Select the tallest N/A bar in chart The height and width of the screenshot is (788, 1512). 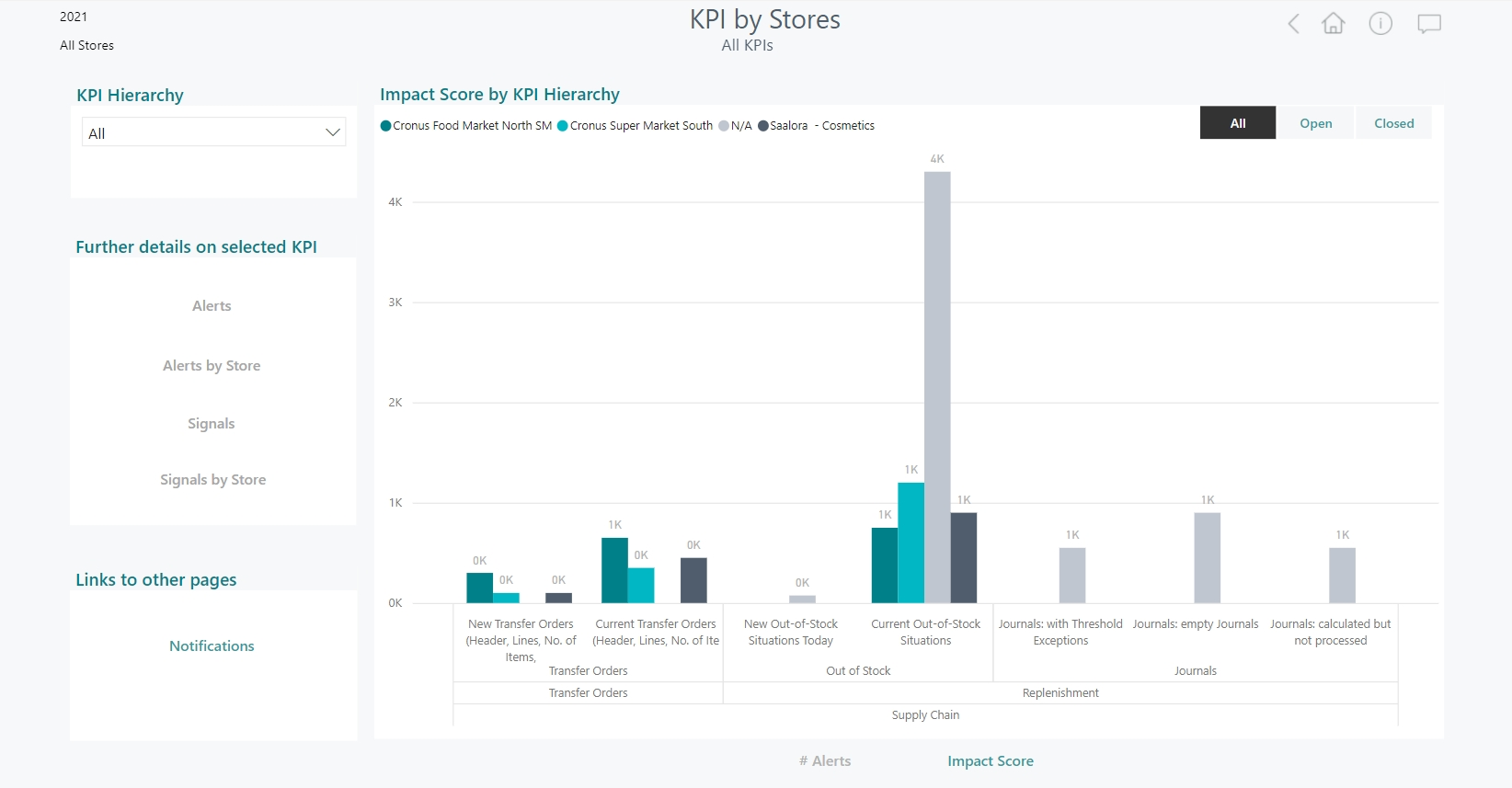tap(937, 386)
